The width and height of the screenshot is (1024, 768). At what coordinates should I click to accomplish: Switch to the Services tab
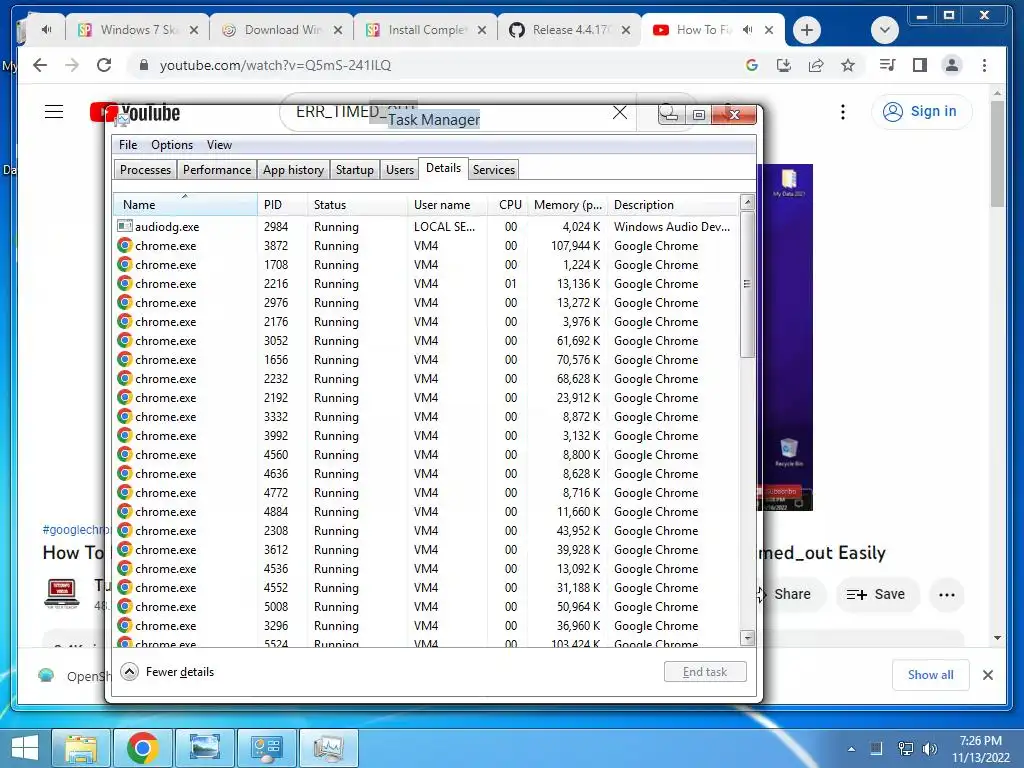coord(494,170)
